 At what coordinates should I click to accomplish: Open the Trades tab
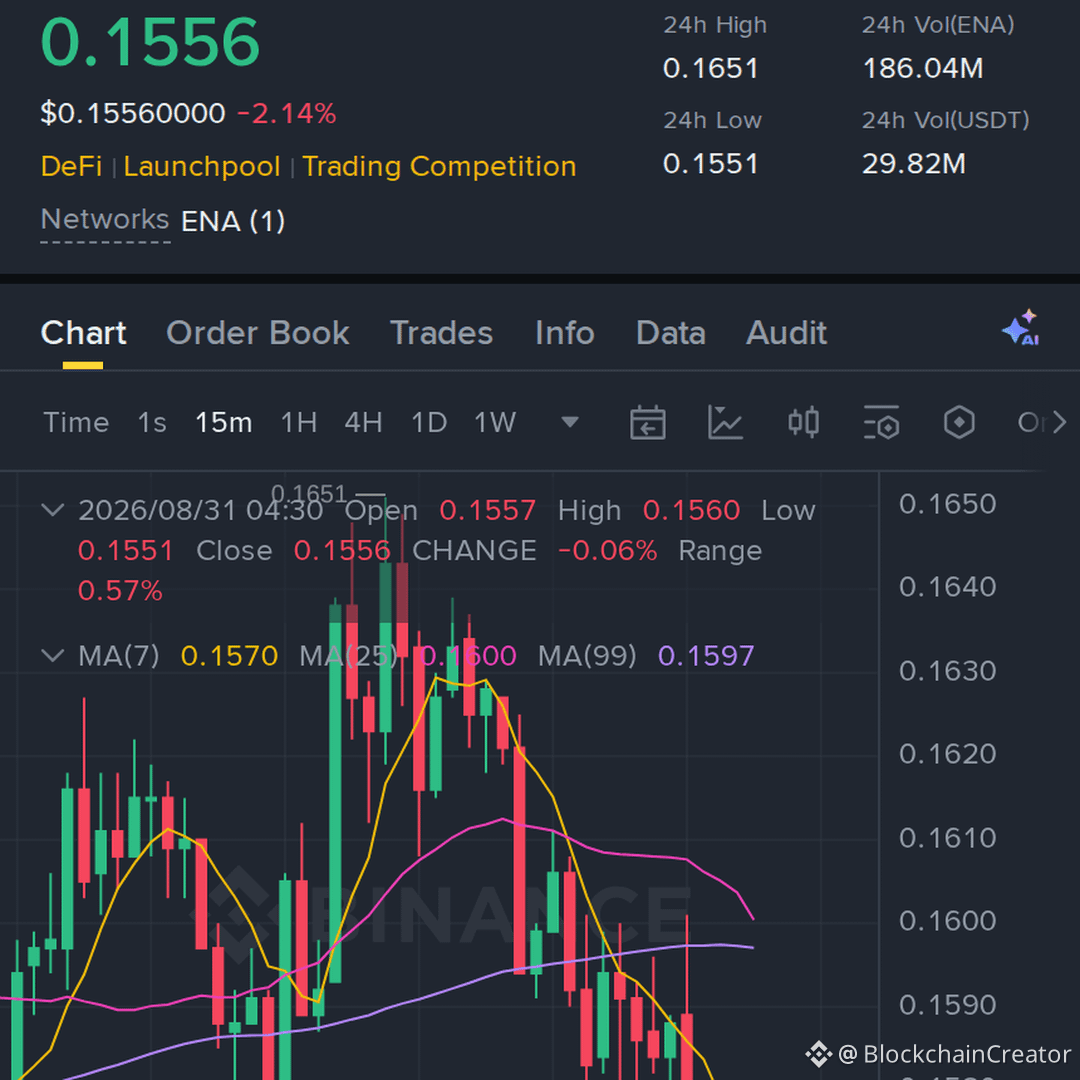point(442,333)
